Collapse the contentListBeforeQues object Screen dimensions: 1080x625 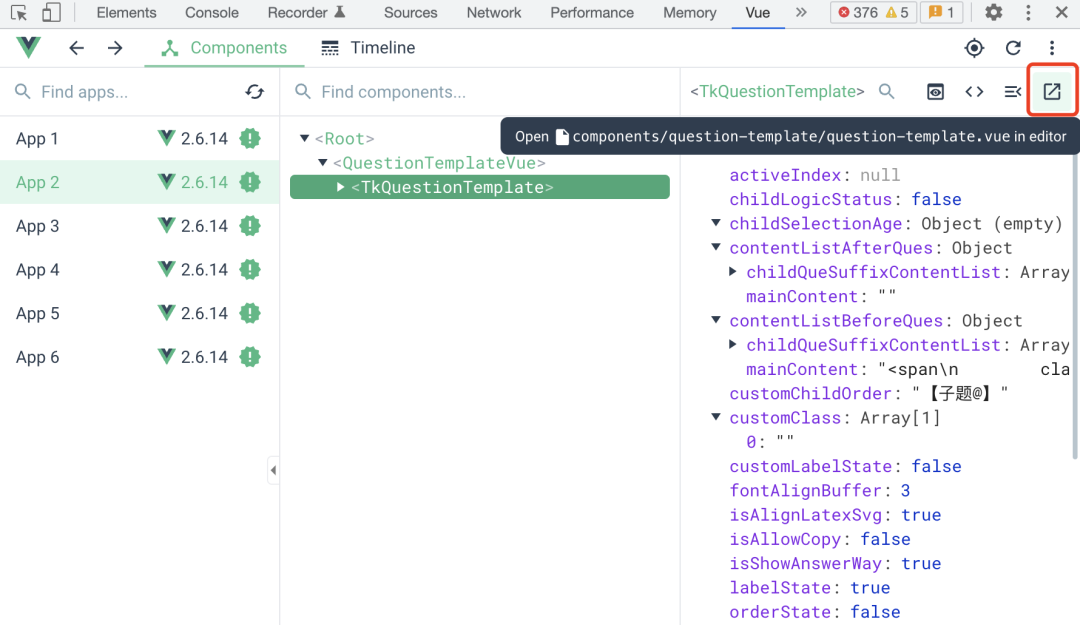coord(716,321)
